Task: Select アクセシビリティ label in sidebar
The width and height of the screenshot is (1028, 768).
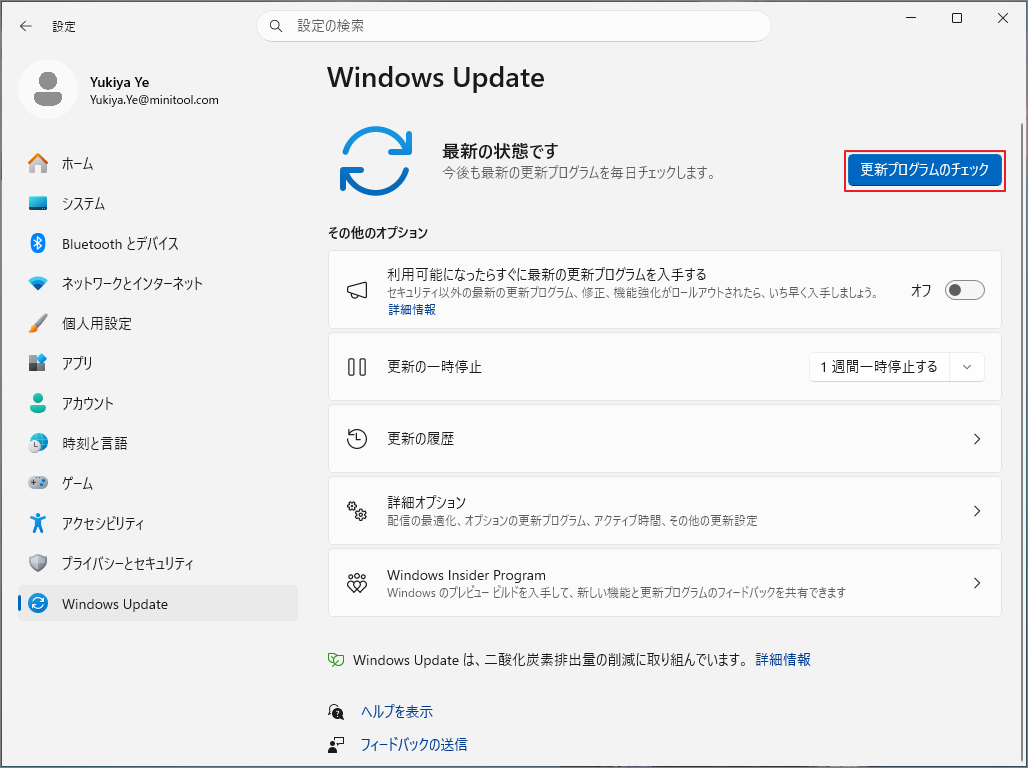Action: 103,523
